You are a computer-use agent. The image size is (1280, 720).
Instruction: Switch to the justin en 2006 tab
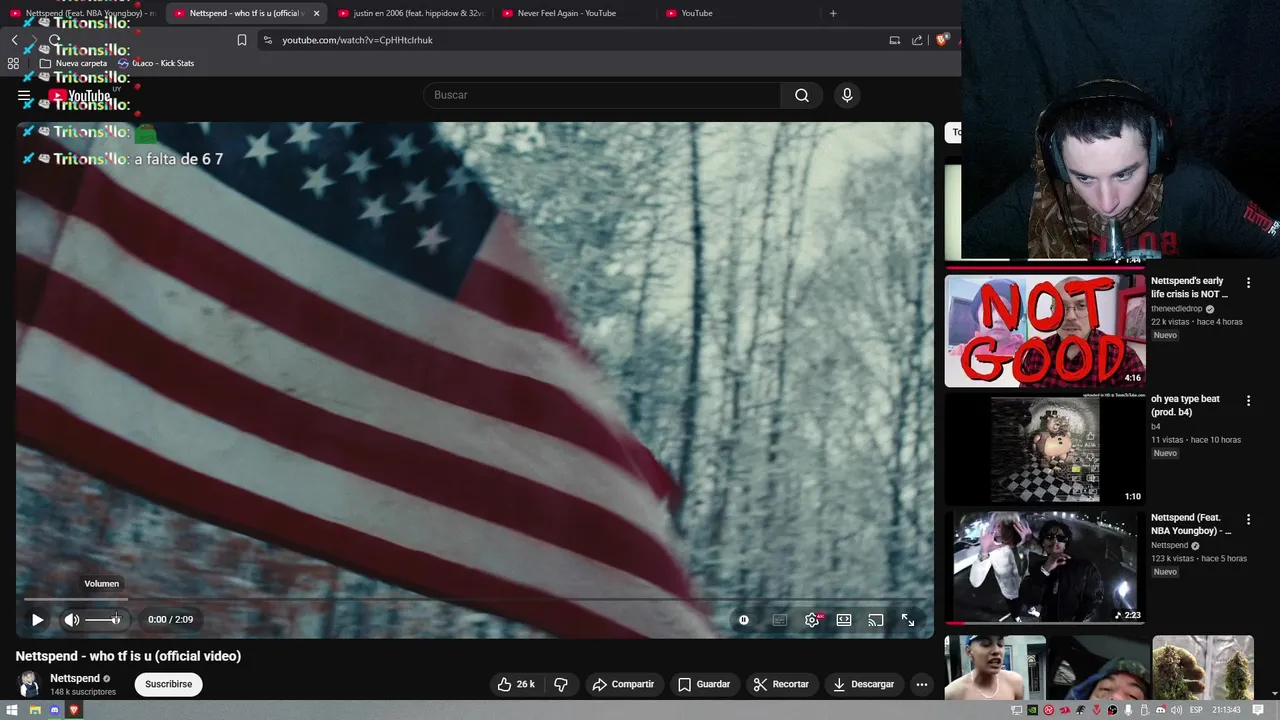pyautogui.click(x=410, y=13)
